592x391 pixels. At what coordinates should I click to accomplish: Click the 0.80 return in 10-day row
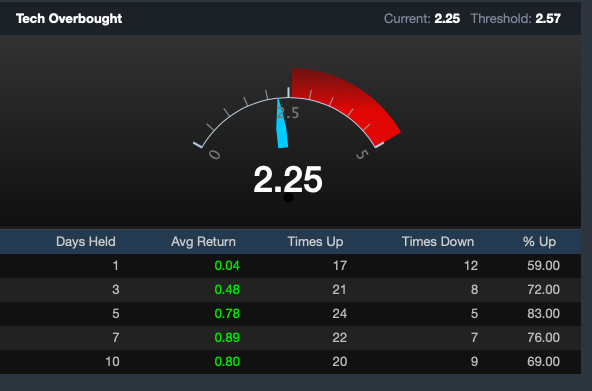227,362
